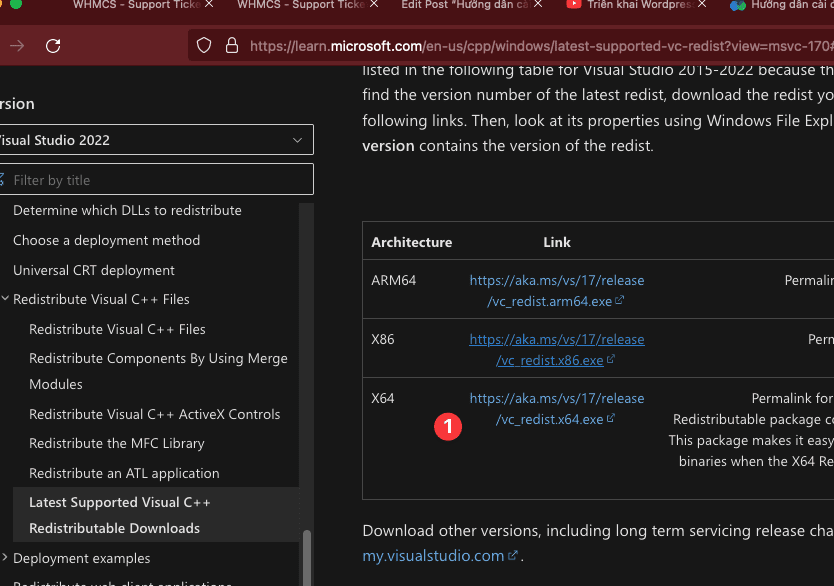The width and height of the screenshot is (834, 586).
Task: Click the padlock site security icon
Action: tap(231, 46)
